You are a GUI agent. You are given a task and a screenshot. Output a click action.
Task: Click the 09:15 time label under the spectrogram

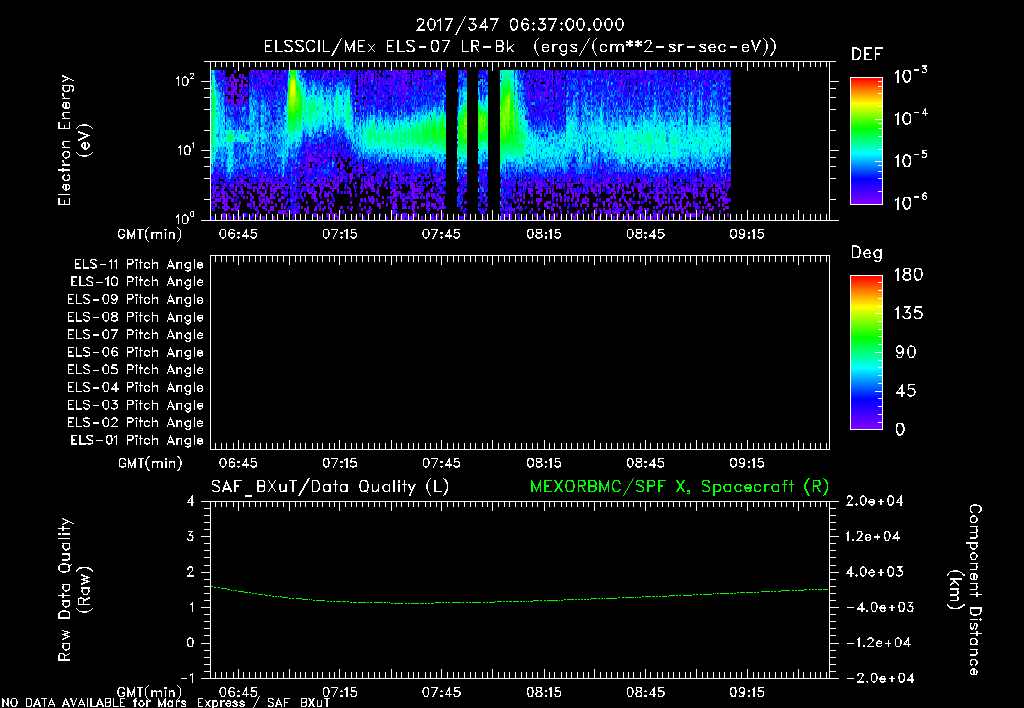746,234
